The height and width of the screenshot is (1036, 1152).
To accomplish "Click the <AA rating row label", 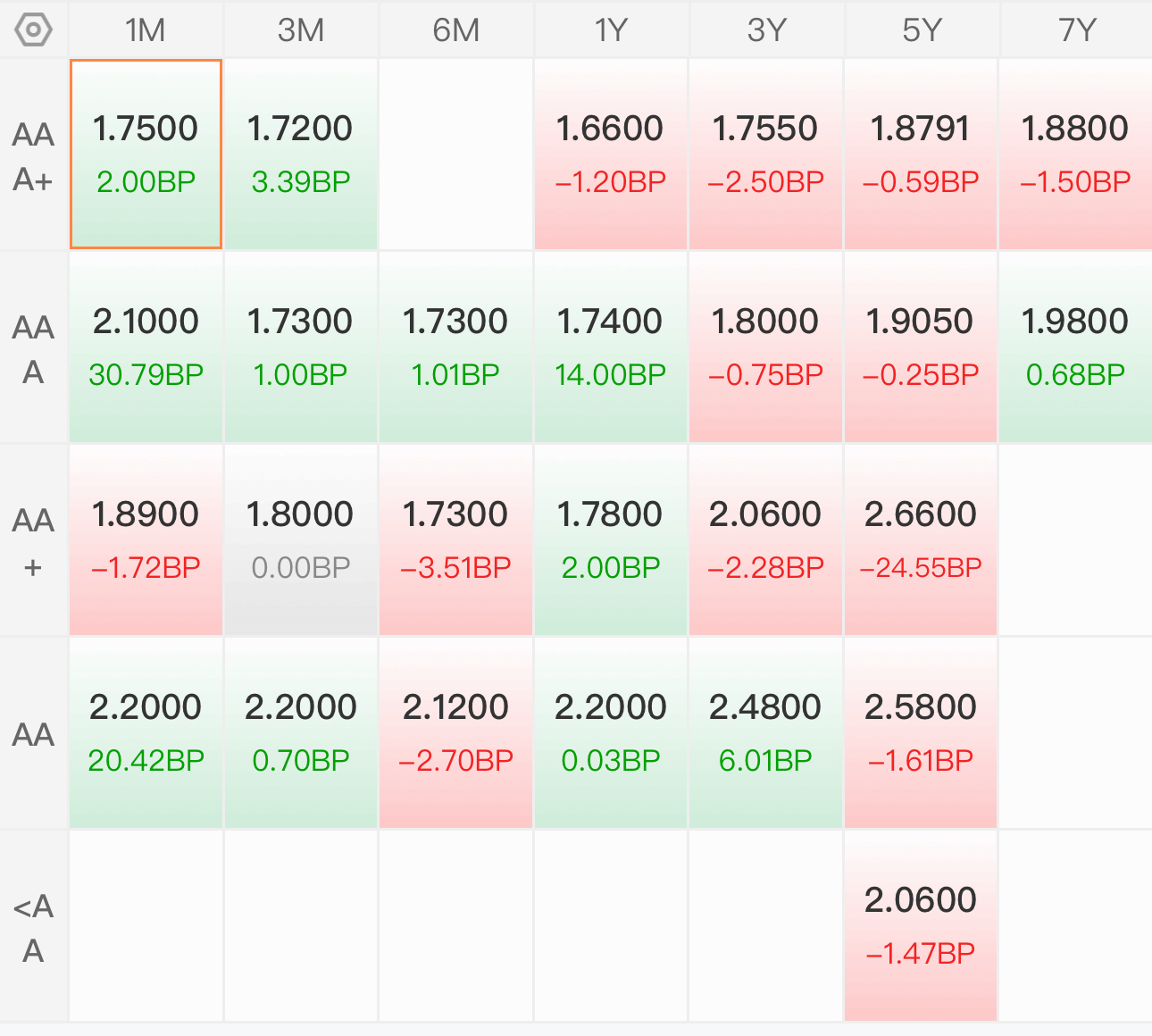I will coord(33,927).
